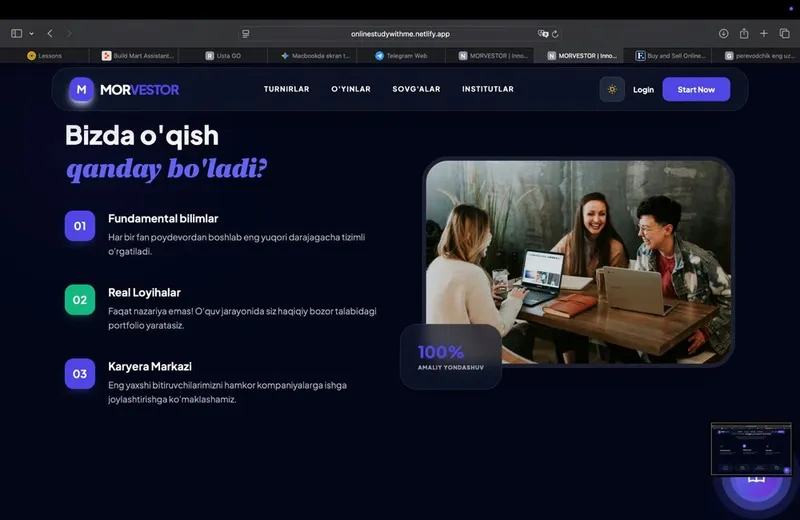Add a new tab with plus icon
The width and height of the screenshot is (800, 520).
click(x=764, y=33)
